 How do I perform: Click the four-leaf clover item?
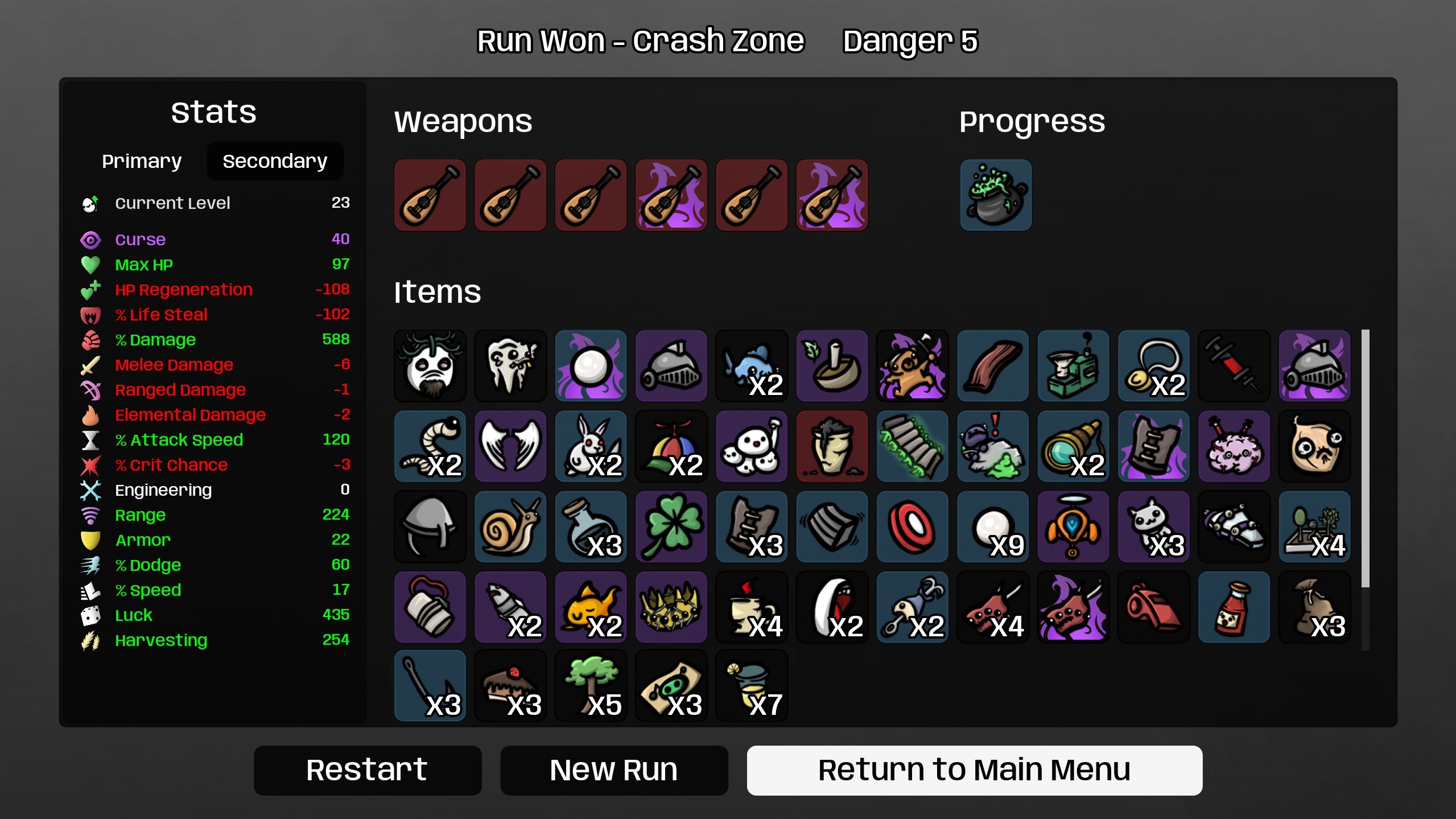point(671,526)
